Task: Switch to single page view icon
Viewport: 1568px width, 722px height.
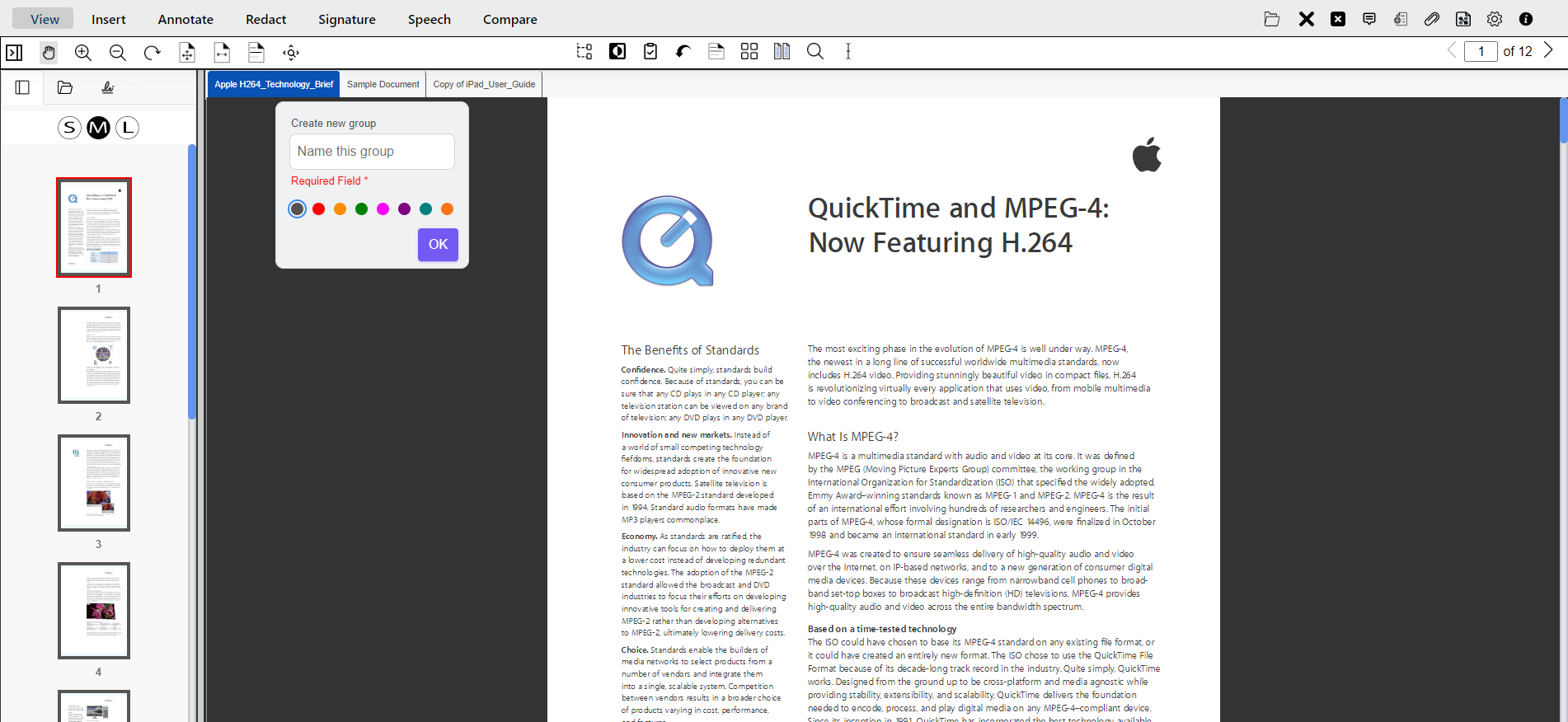Action: [716, 51]
